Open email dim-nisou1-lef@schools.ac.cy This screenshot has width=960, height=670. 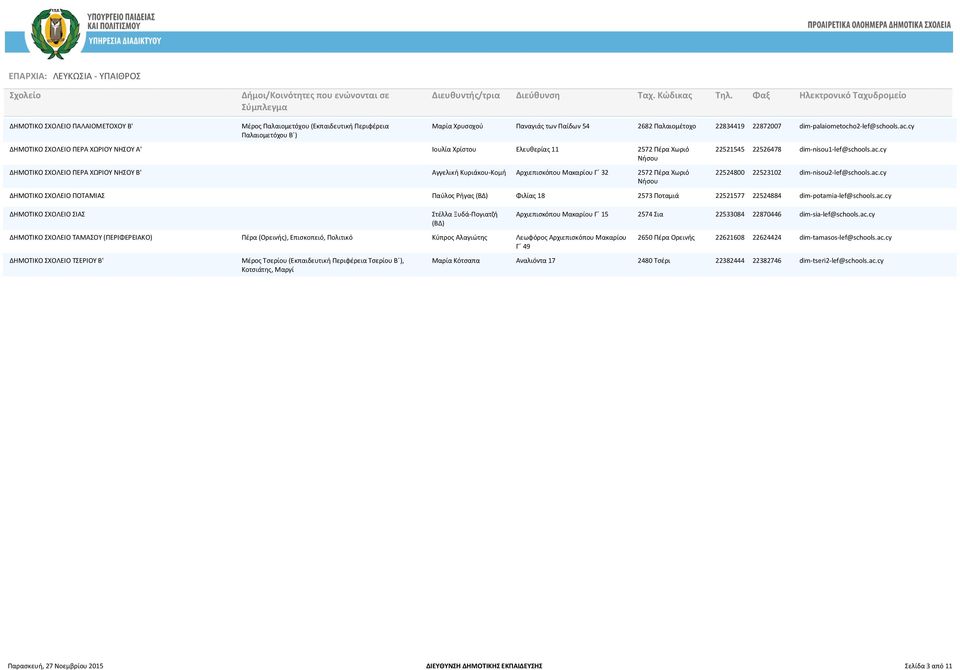tap(842, 149)
